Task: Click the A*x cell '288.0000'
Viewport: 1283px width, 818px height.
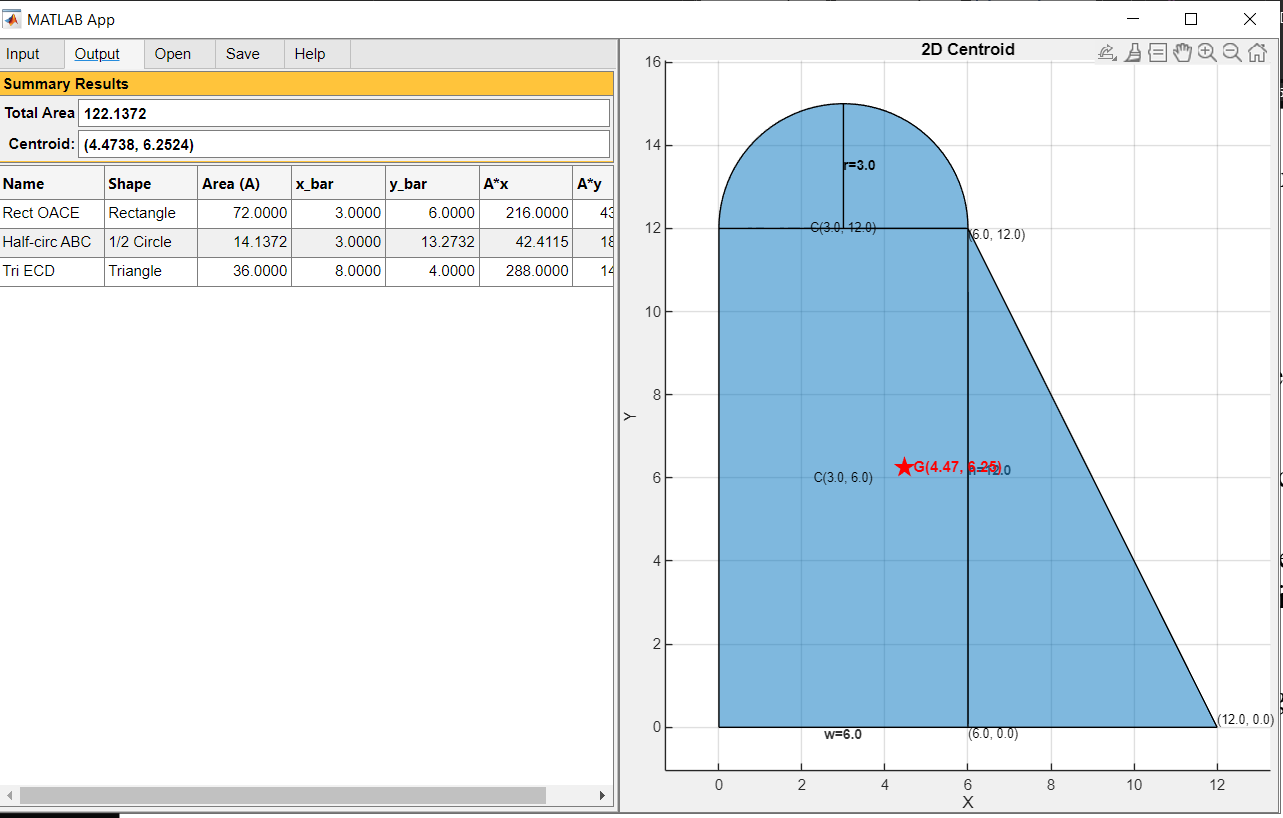Action: click(526, 271)
